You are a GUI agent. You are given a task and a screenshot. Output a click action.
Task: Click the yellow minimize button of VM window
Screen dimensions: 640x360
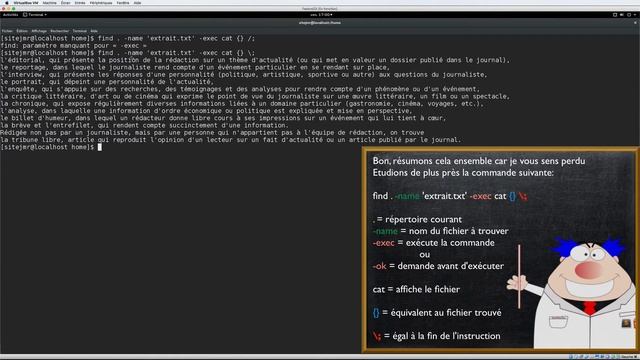pyautogui.click(x=8, y=9)
